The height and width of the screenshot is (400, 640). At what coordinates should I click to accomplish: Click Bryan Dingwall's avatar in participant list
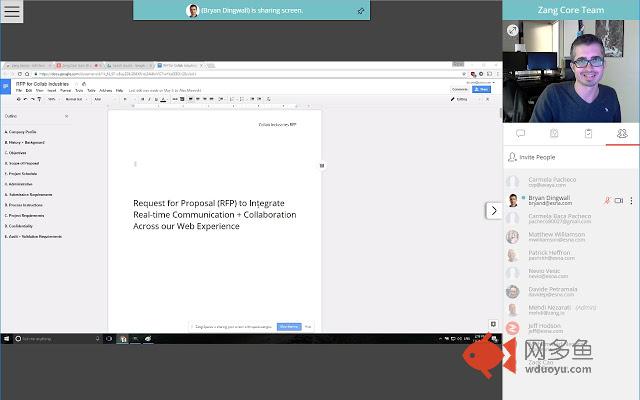[513, 200]
